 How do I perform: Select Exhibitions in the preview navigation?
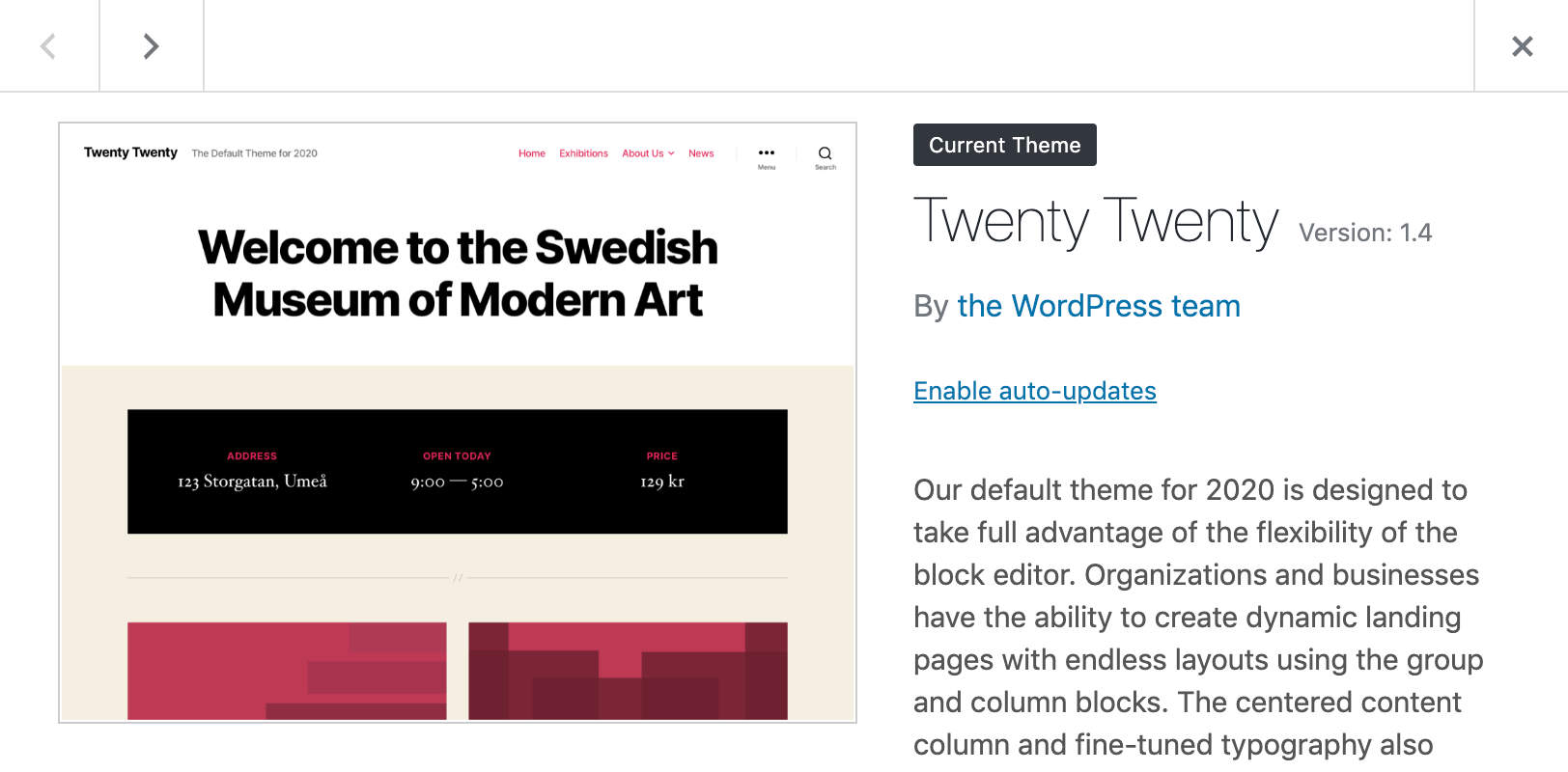583,152
